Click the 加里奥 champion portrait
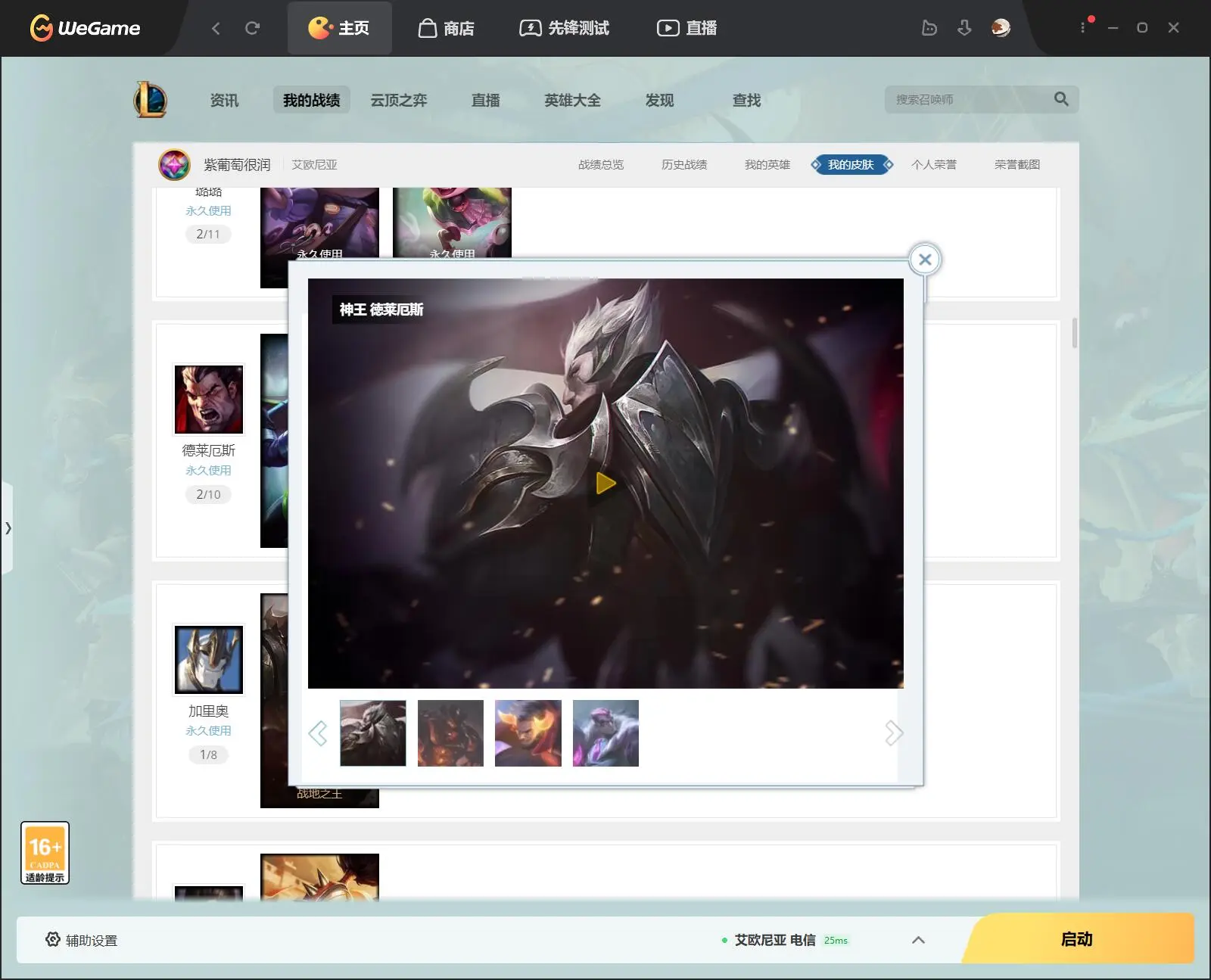 point(209,659)
